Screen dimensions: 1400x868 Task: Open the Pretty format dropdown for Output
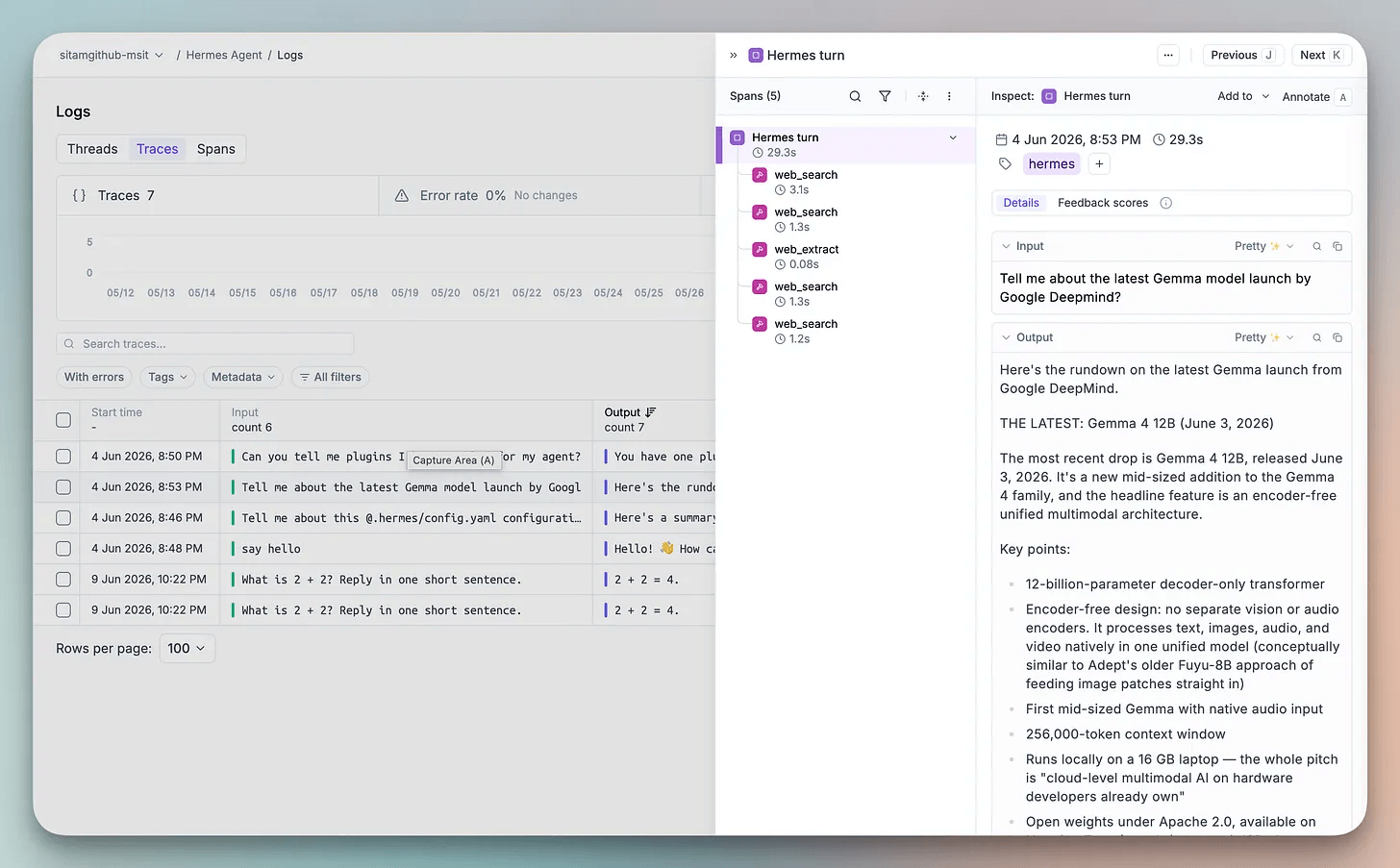(1264, 337)
